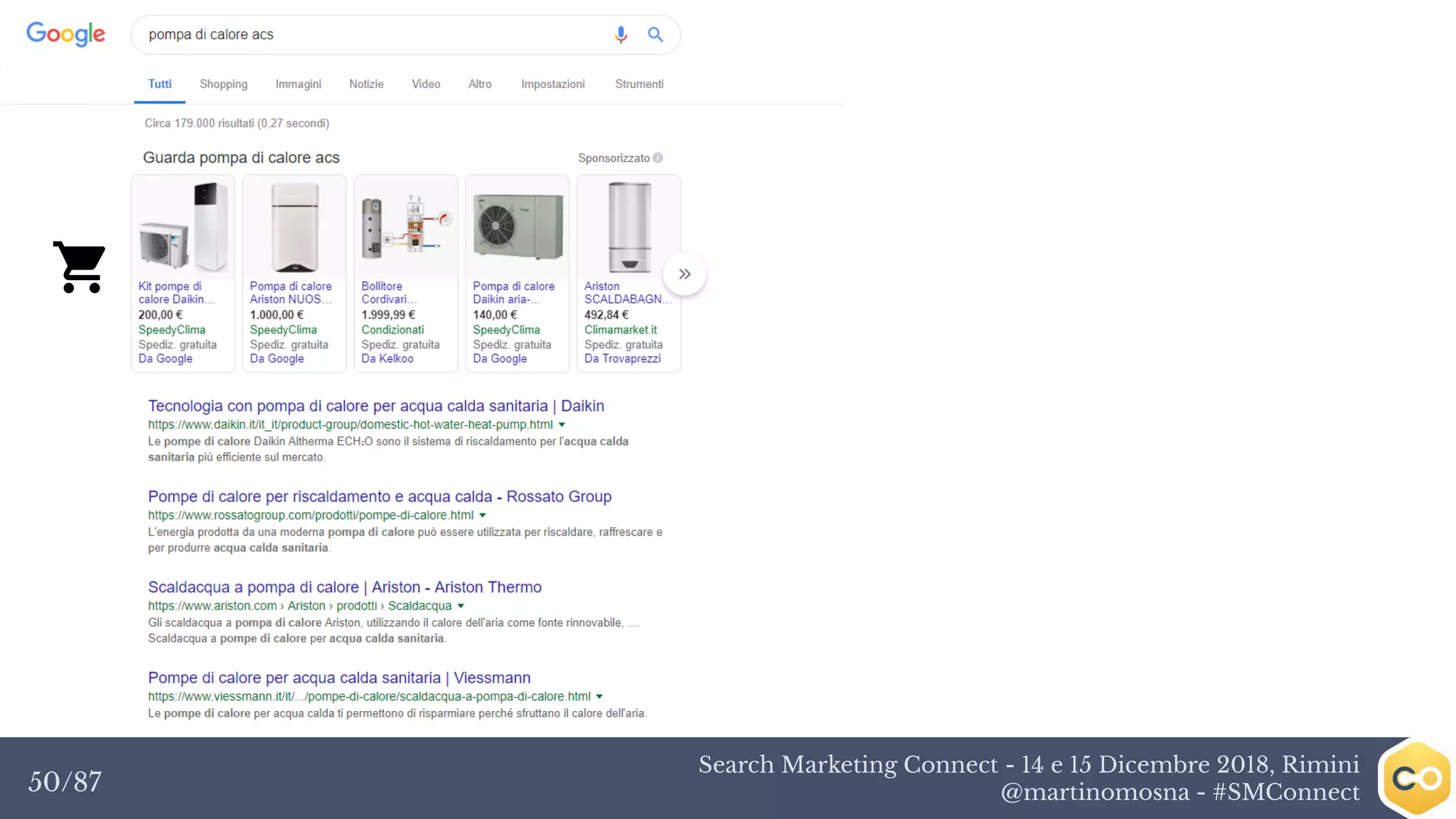Screen dimensions: 1456x819
Task: Open the Ariston SCALDABAGN product image
Action: coord(629,227)
